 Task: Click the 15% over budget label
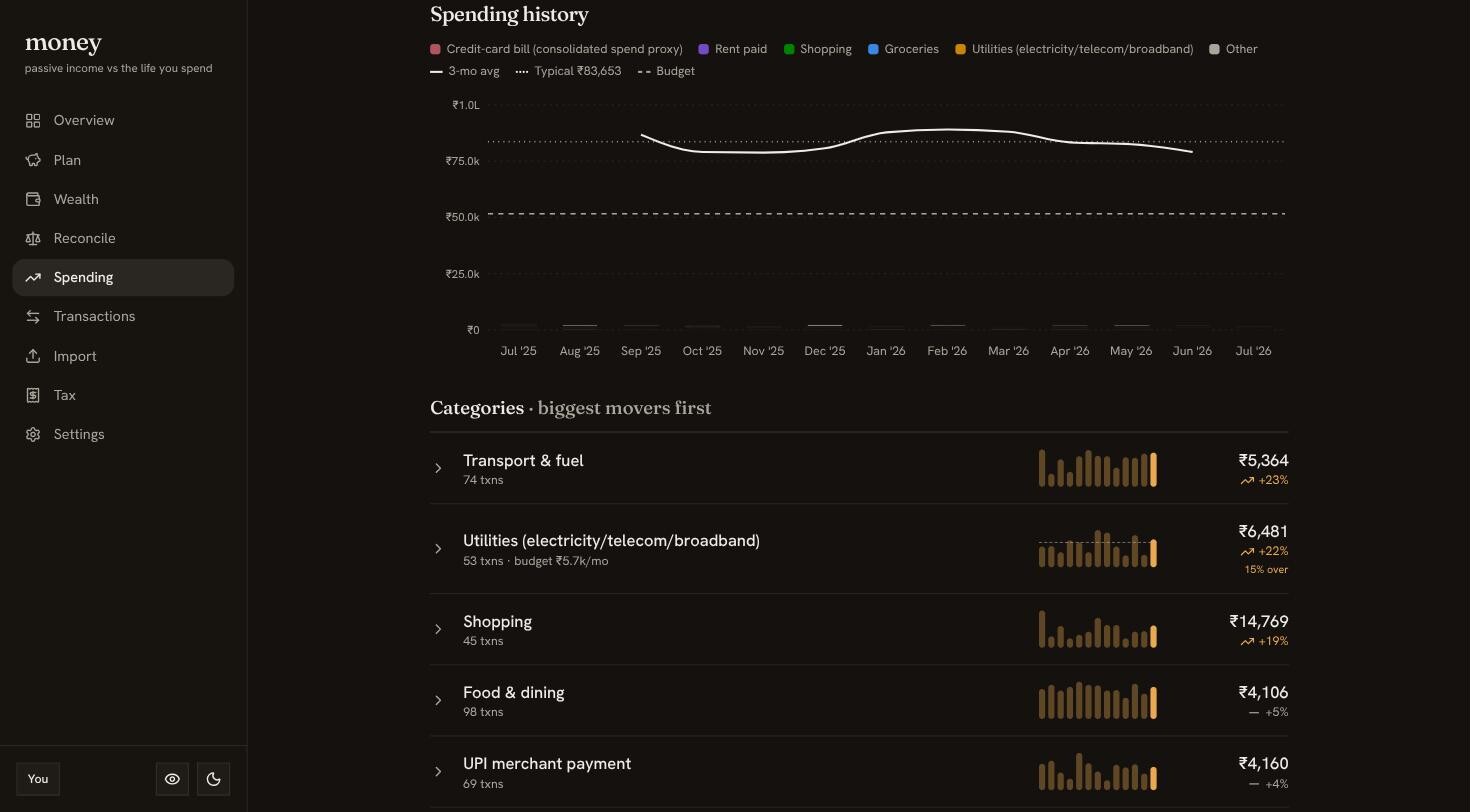[1266, 570]
